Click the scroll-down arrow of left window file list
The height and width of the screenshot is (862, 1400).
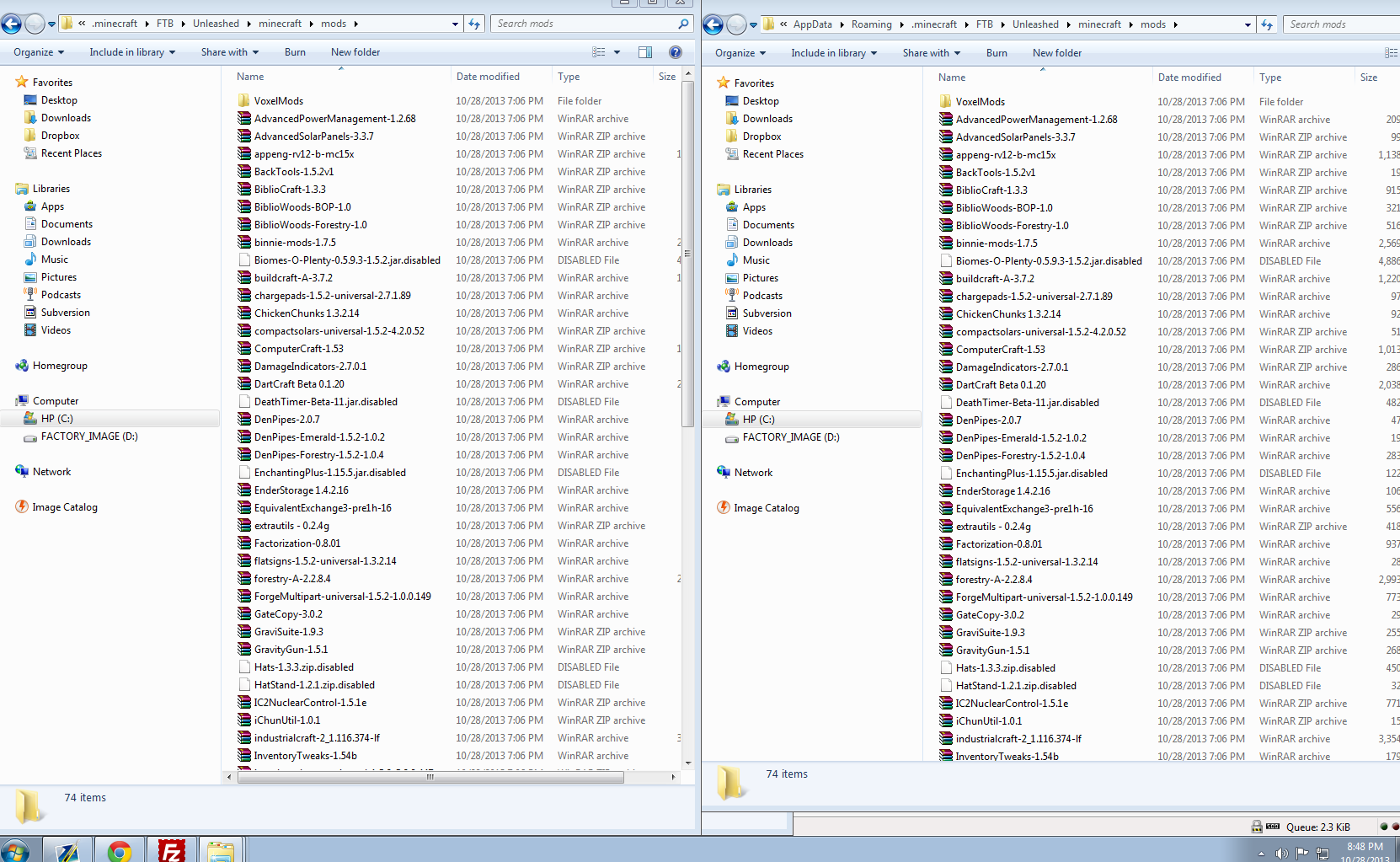pos(688,763)
